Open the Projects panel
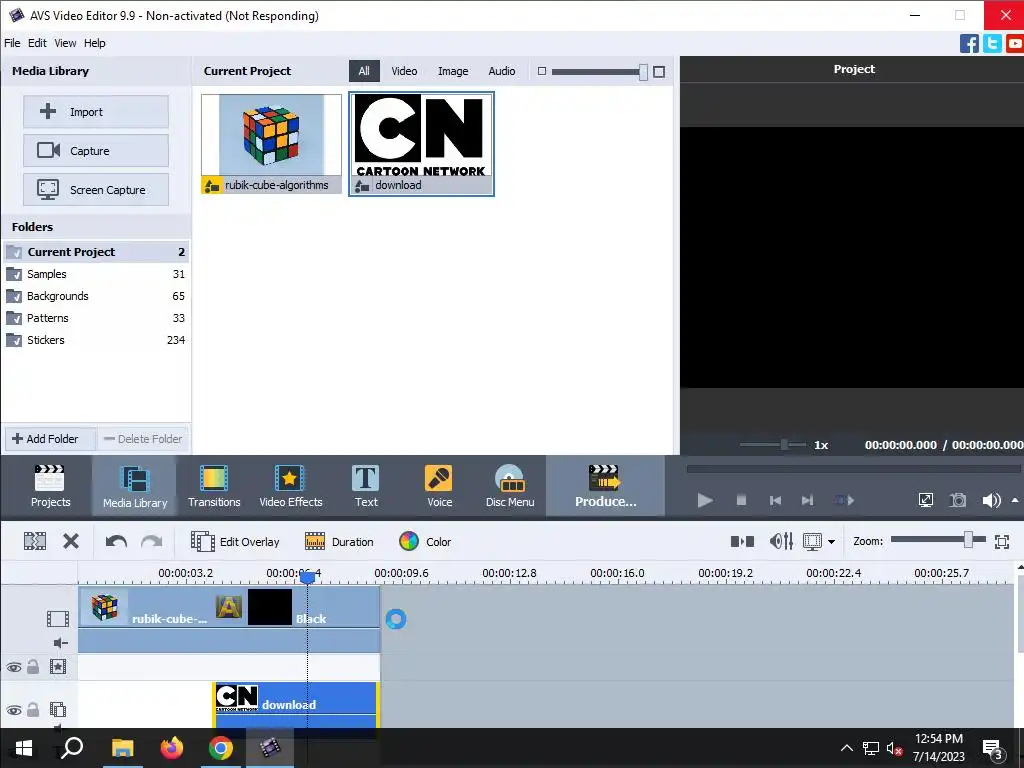The image size is (1024, 768). click(x=50, y=486)
